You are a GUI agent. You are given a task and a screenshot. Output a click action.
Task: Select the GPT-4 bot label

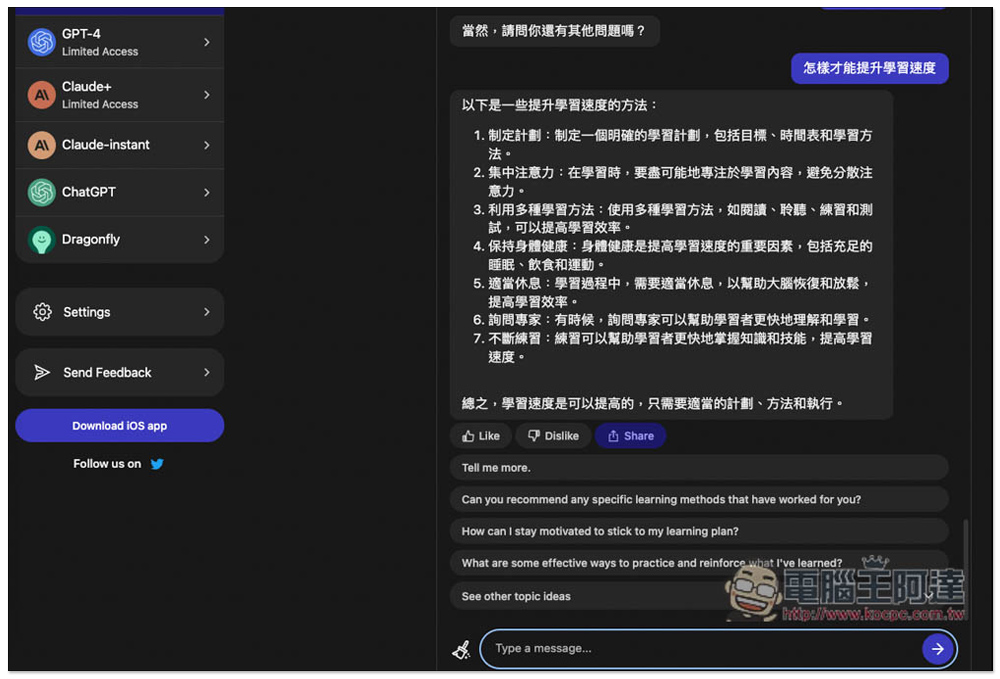[81, 34]
